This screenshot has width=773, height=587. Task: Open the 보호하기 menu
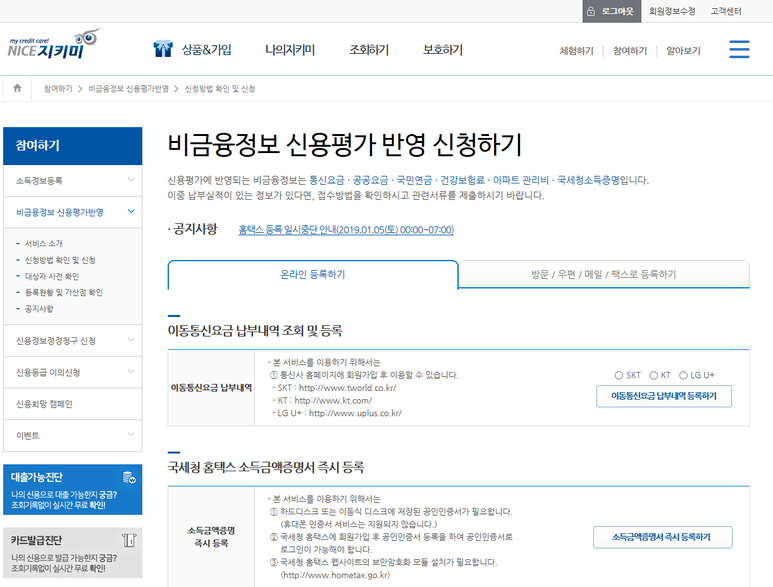click(443, 50)
